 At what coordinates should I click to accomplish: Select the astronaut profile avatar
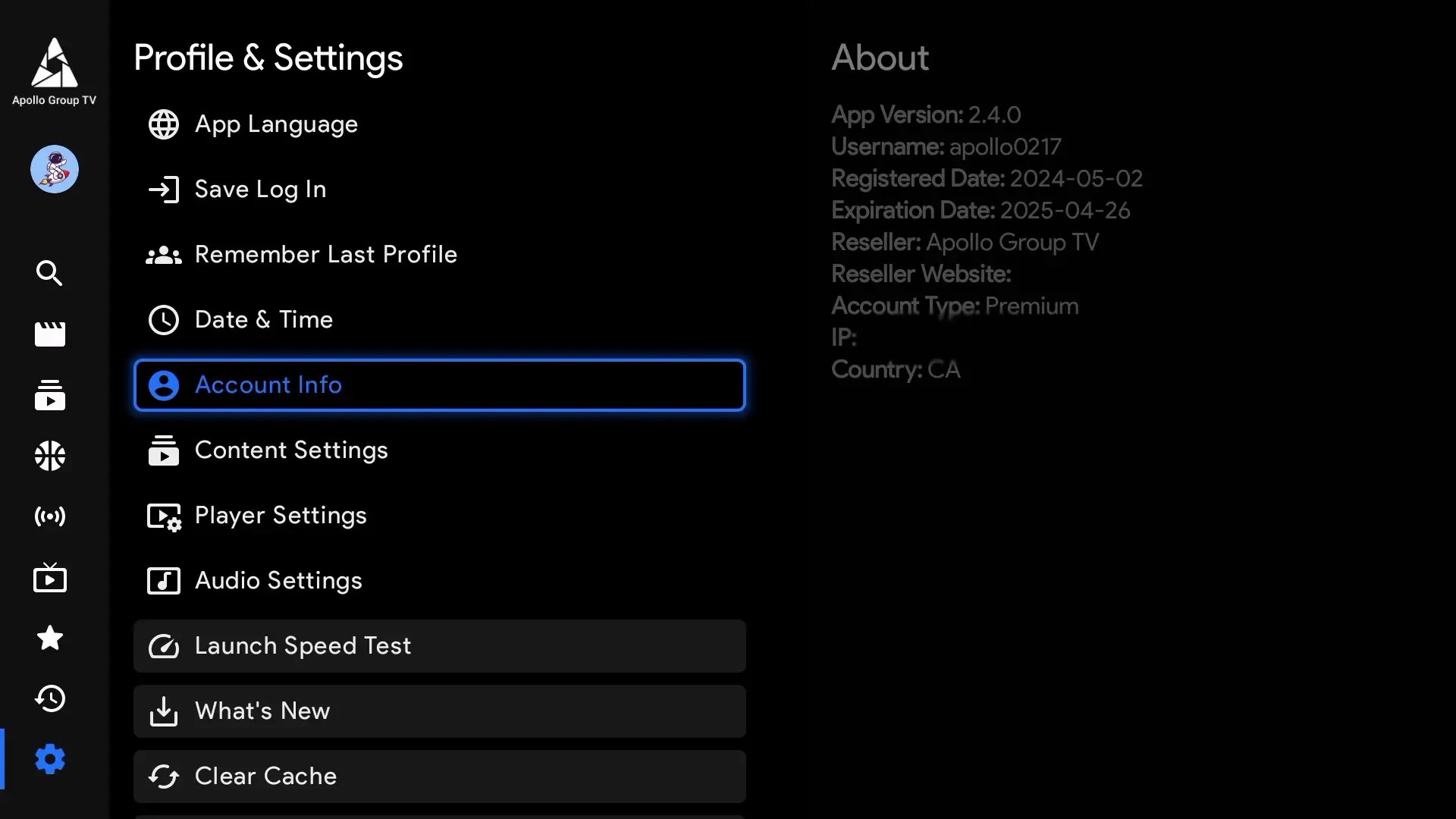(55, 169)
